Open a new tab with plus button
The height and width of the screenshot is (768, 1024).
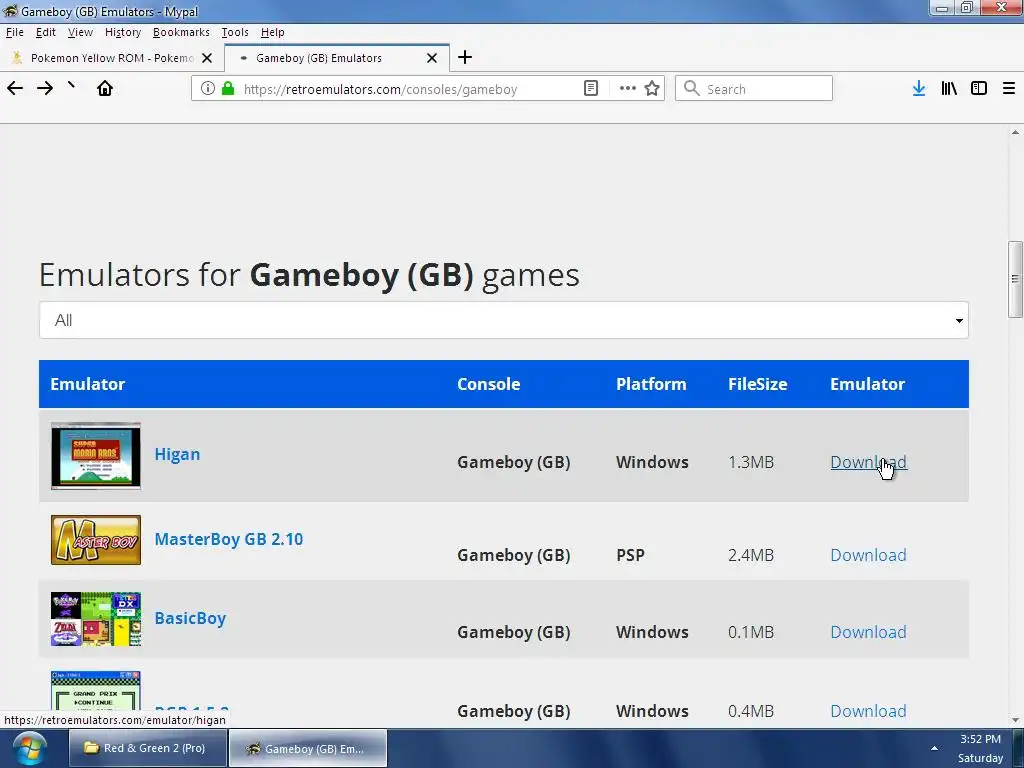point(465,57)
